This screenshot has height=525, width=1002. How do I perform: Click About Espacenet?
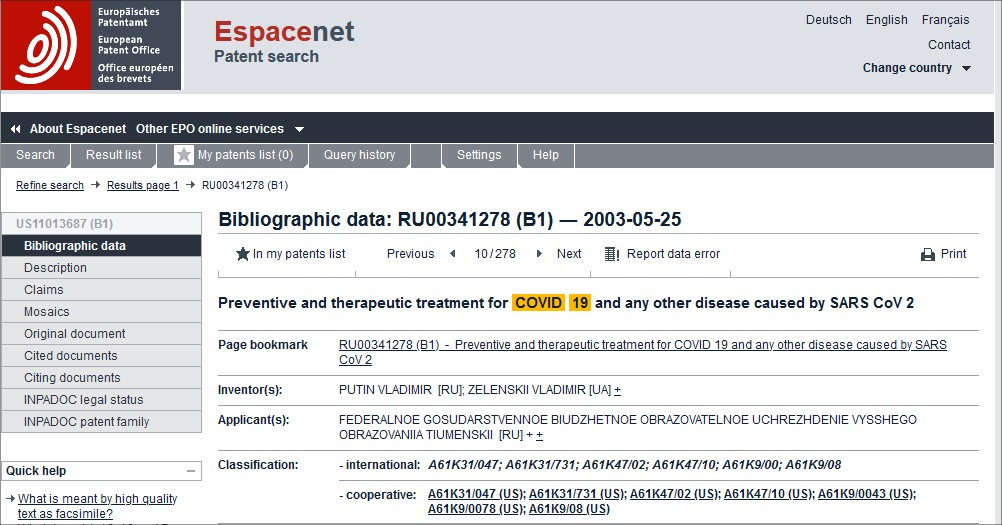pos(78,129)
